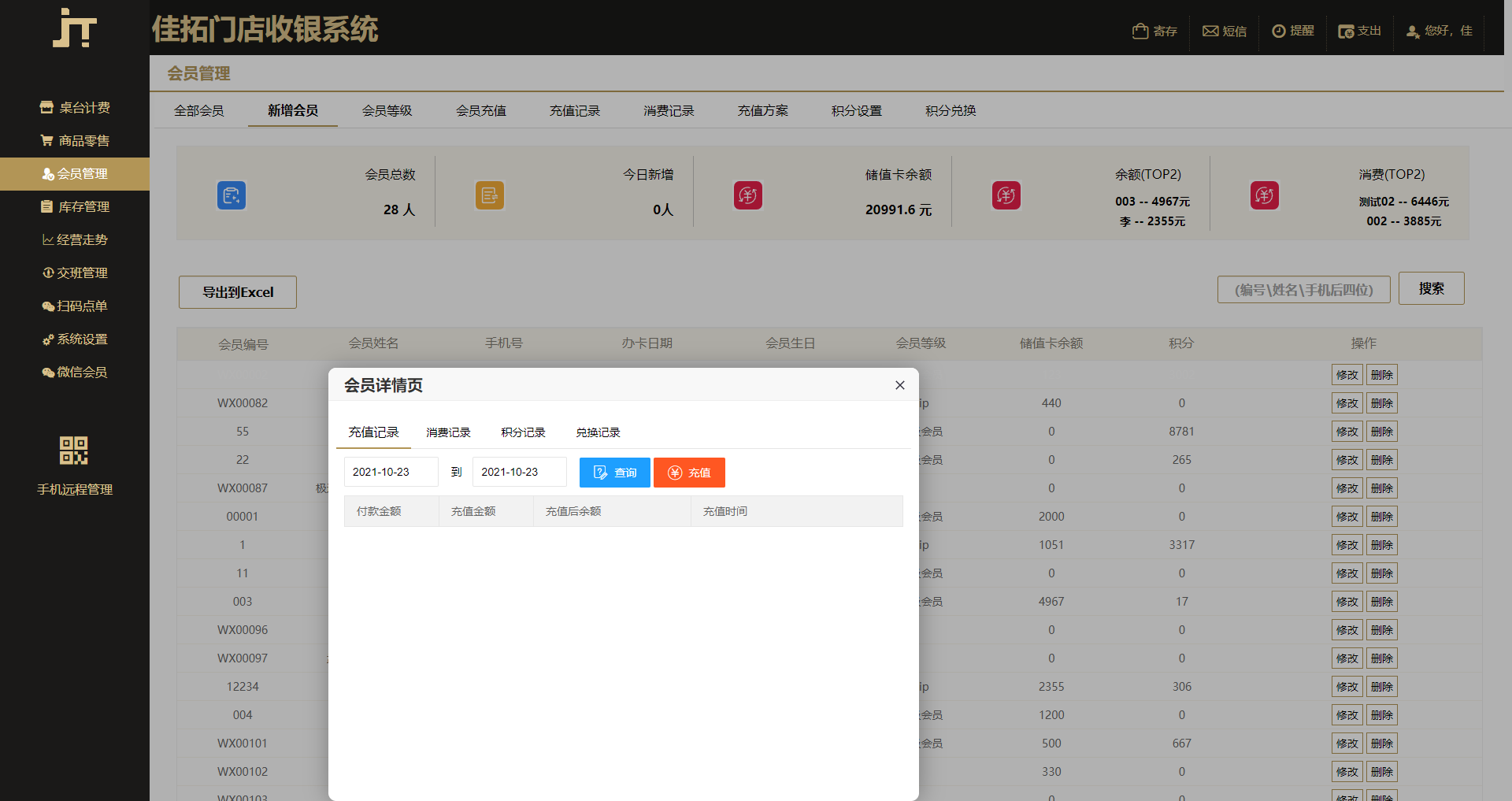
Task: Click the 积分 value 8781
Action: tap(1181, 432)
